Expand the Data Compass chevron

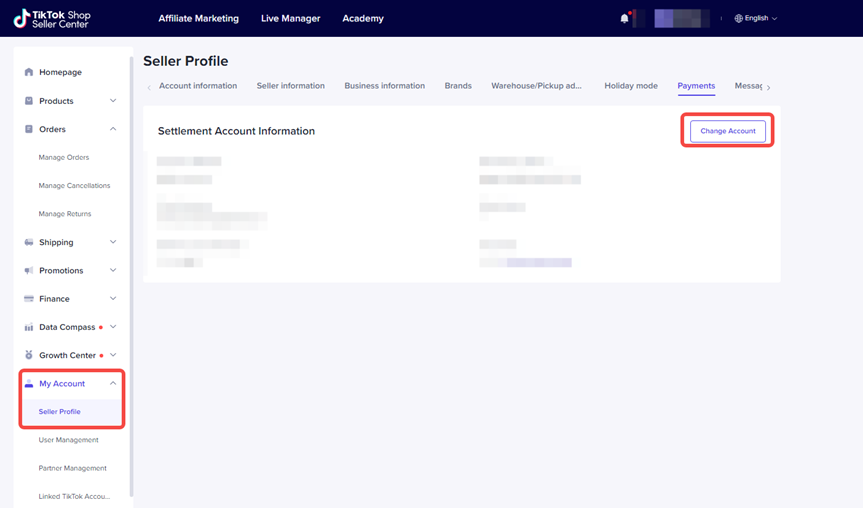point(113,327)
